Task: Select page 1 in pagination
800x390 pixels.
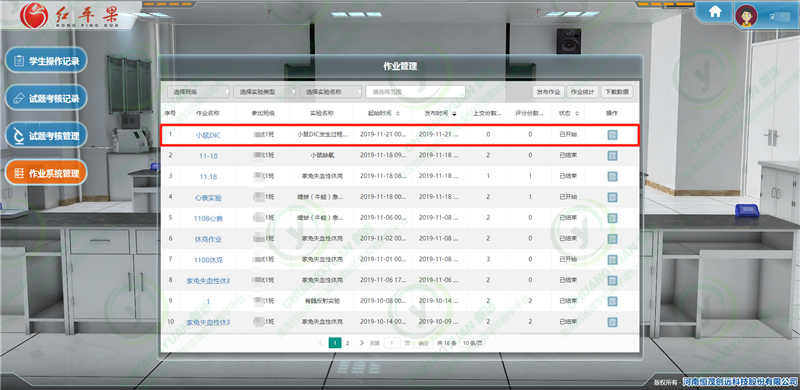Action: 335,343
